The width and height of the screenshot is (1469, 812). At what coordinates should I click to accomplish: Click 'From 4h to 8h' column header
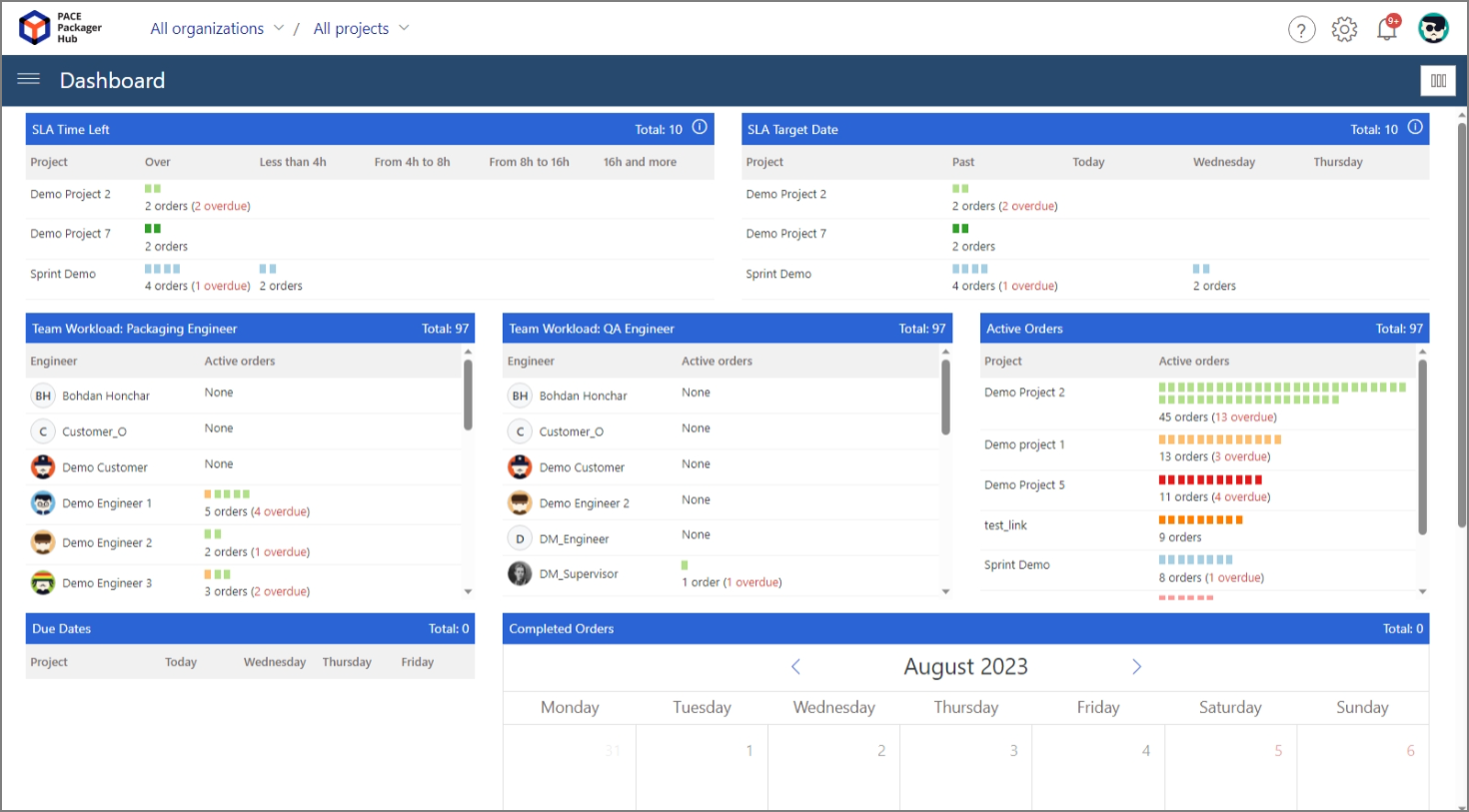coord(412,162)
